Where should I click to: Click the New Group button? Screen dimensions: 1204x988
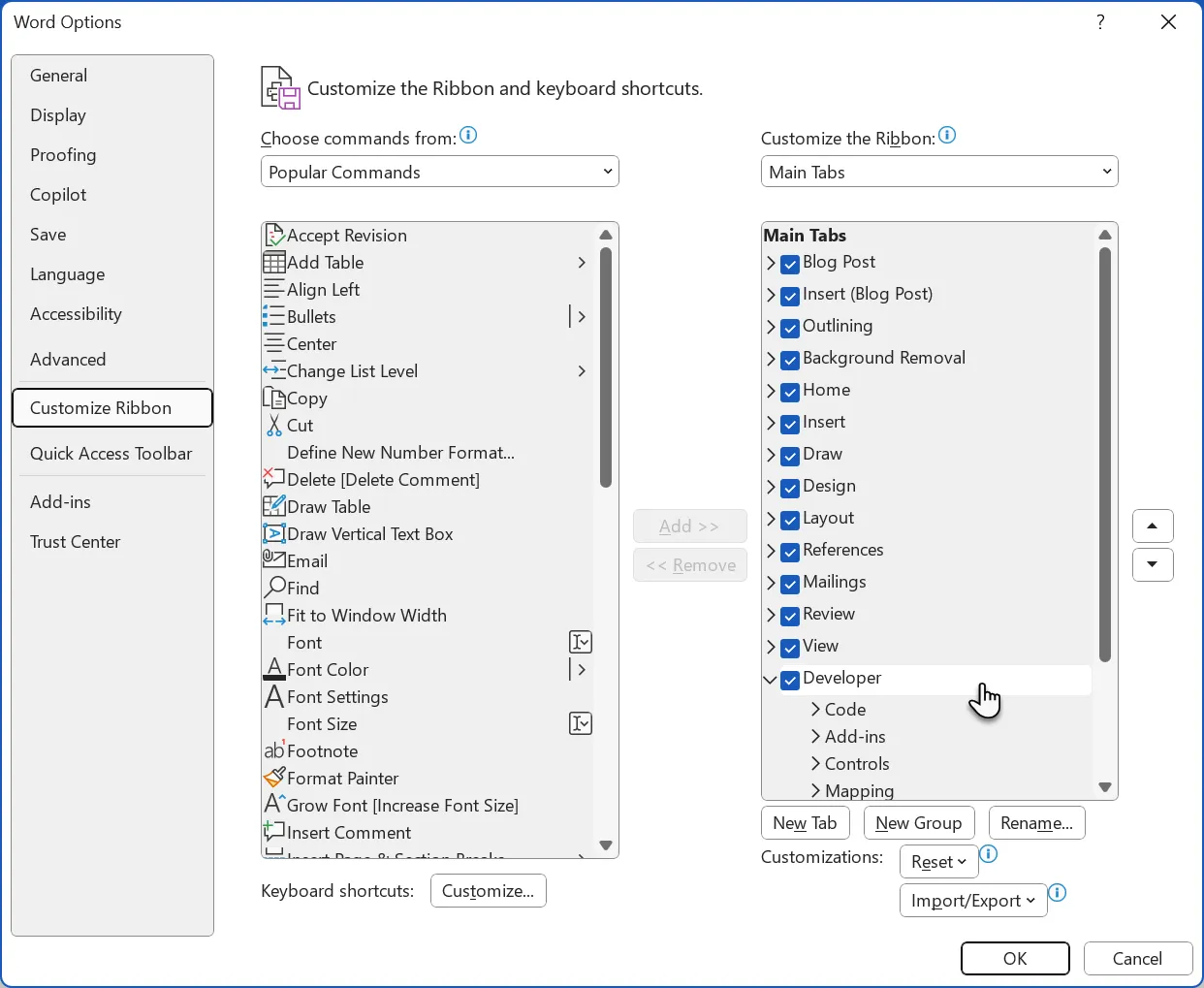tap(918, 823)
